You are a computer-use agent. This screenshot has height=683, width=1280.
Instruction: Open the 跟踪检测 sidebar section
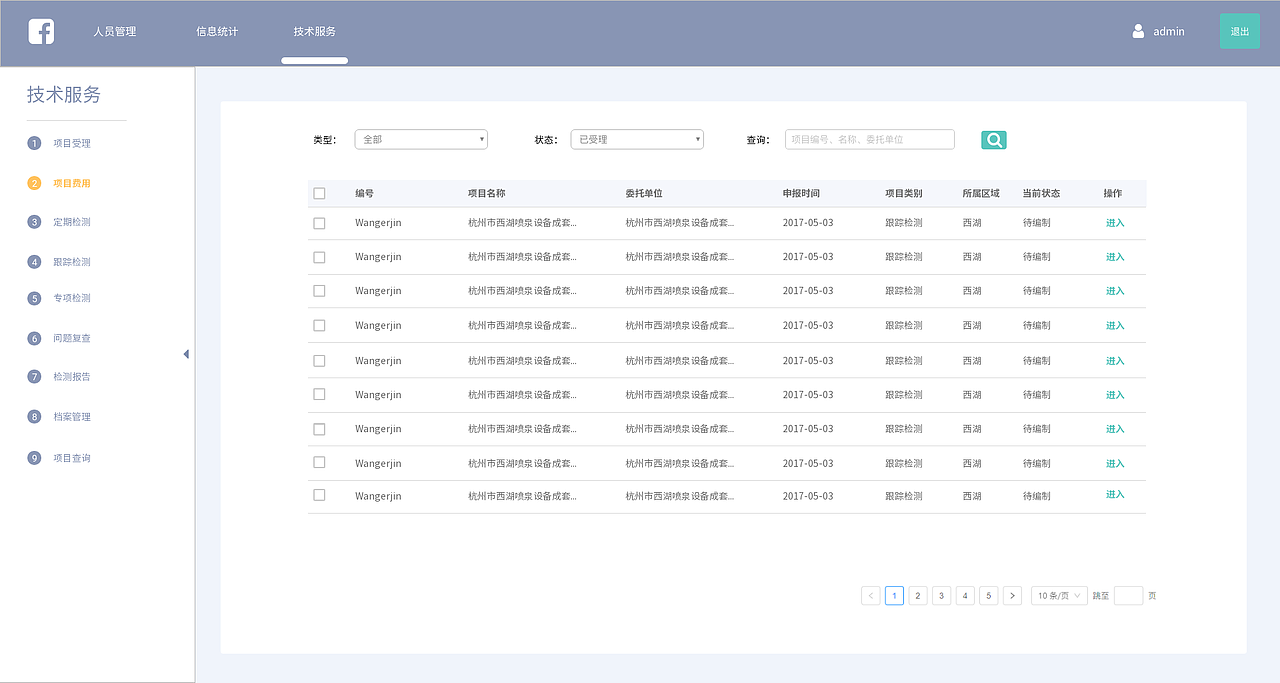pyautogui.click(x=71, y=260)
